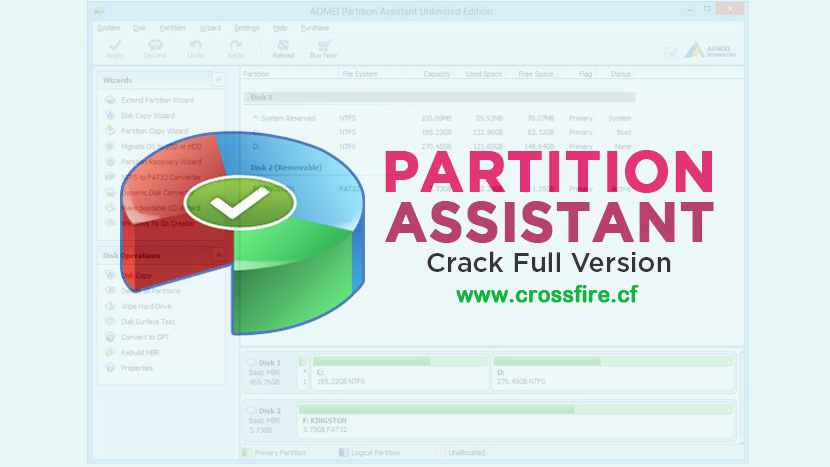Click the NTFS to FAT32 Converter icon
Viewport: 830px width, 467px height.
[110, 177]
